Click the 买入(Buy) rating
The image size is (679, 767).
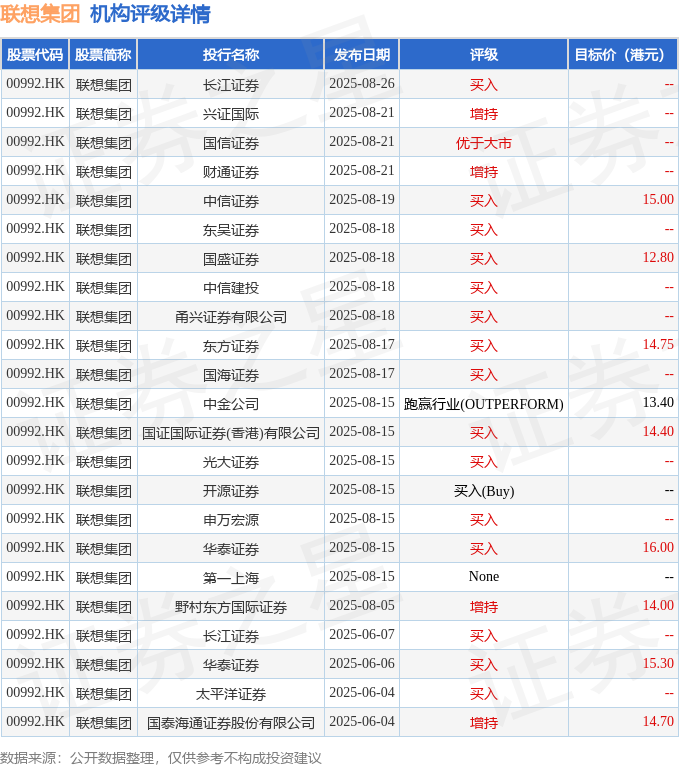pos(484,491)
